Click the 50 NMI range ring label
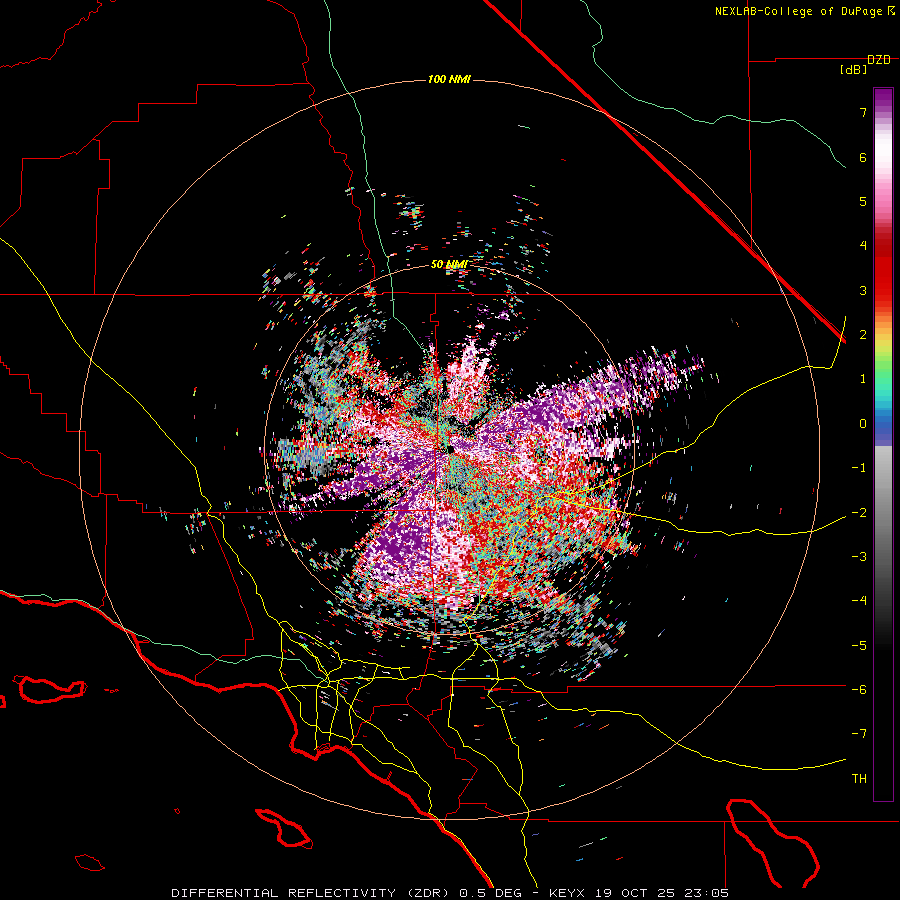Screen dimensions: 900x900 (449, 265)
